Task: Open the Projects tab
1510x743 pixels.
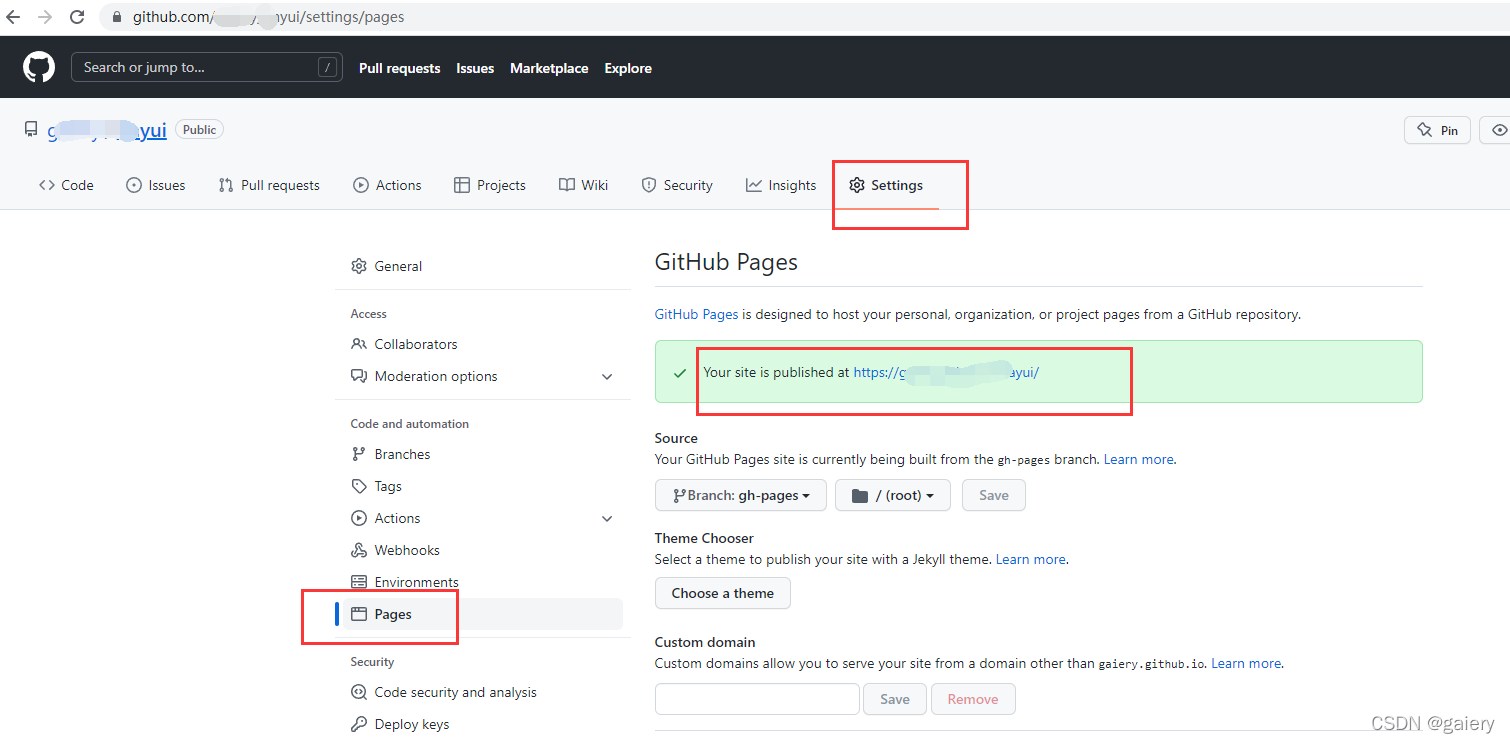Action: point(490,185)
